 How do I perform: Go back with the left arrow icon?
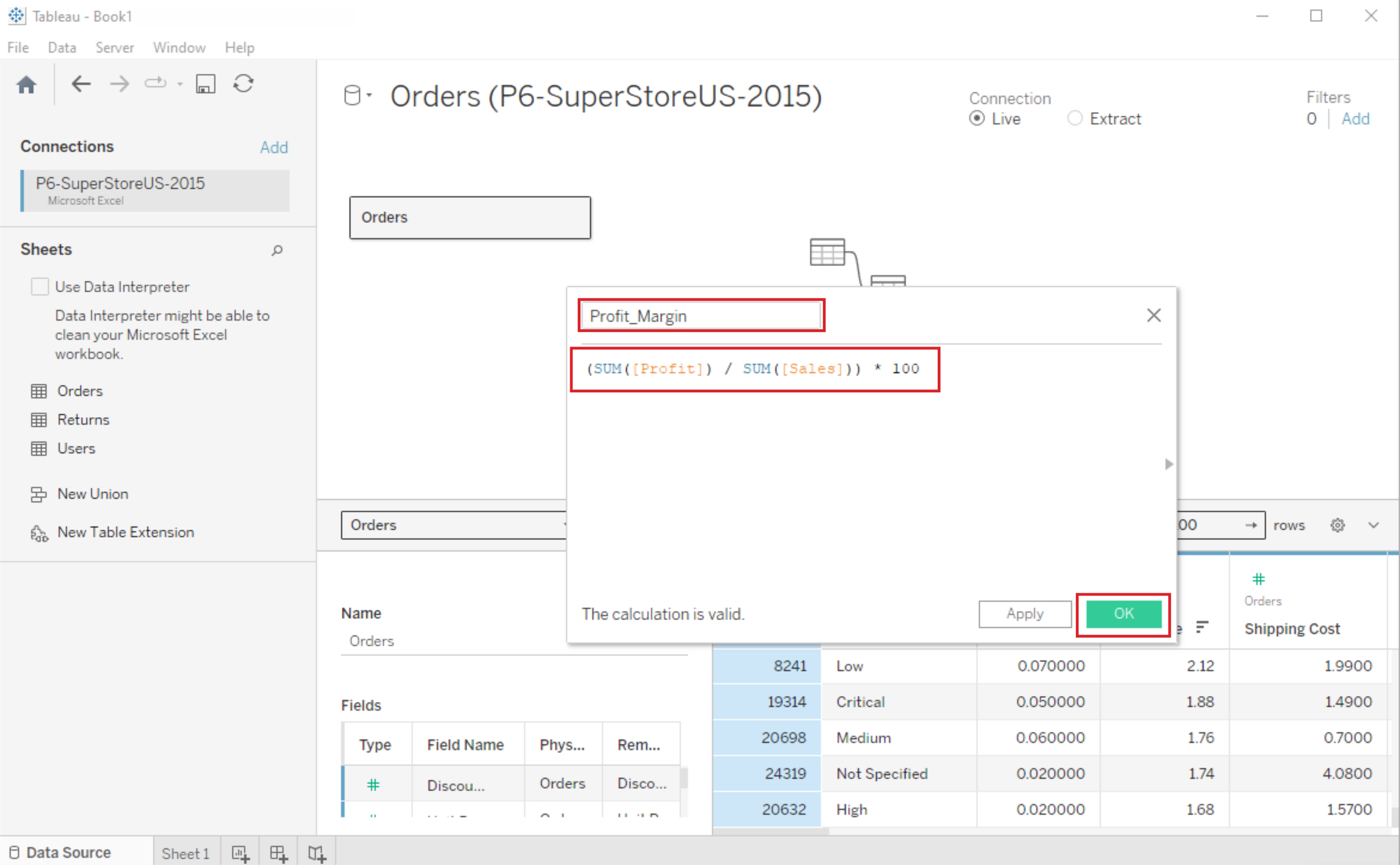tap(81, 84)
